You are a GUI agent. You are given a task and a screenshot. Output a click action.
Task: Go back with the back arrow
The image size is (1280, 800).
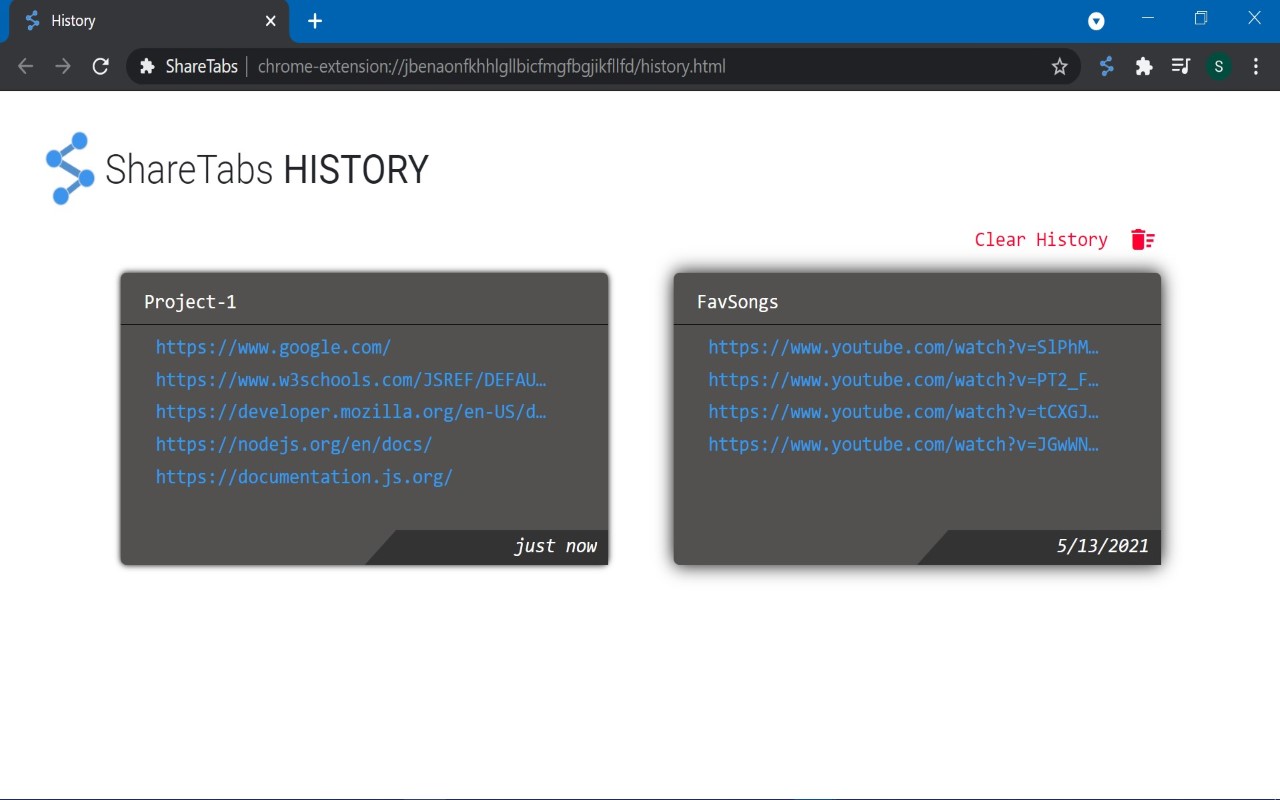[x=26, y=67]
